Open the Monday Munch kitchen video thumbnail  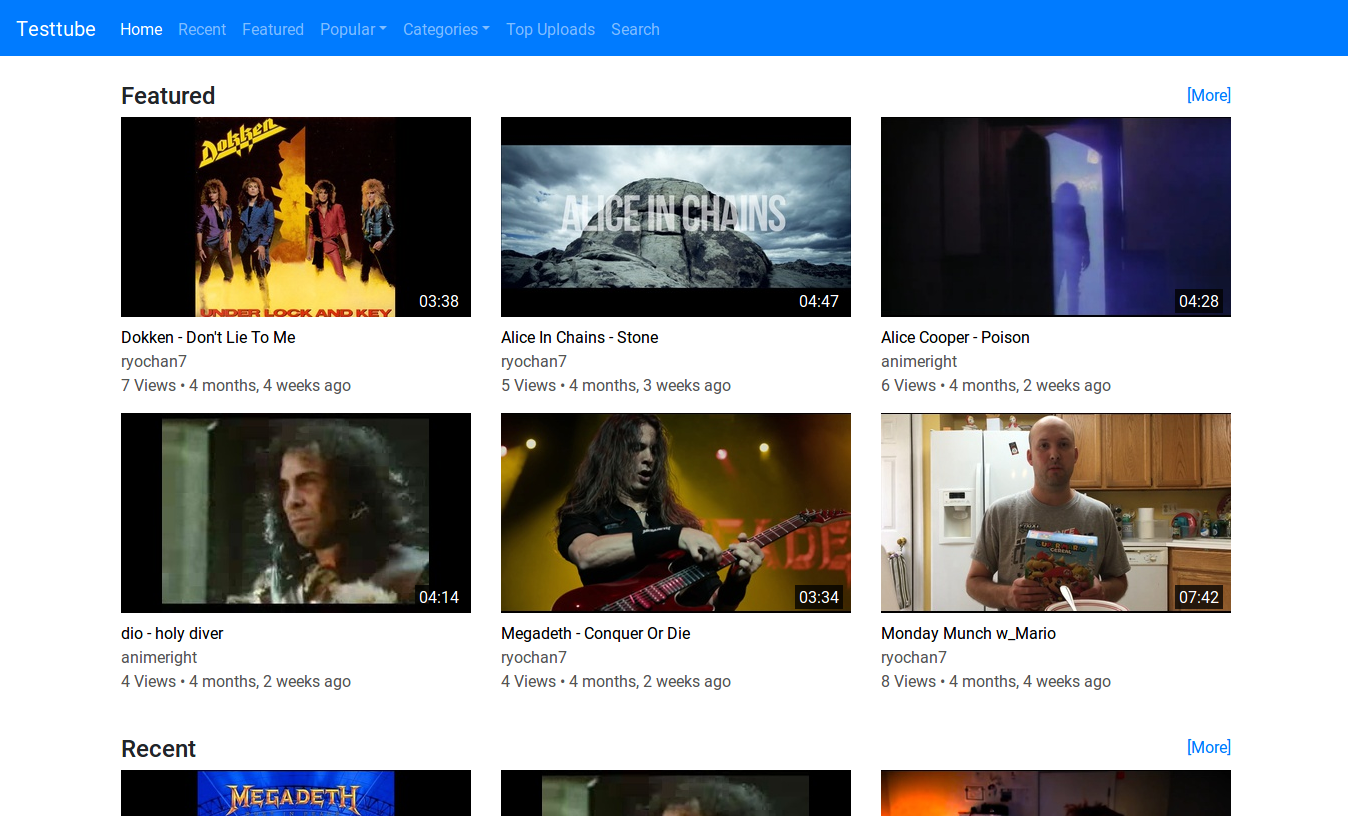click(x=1056, y=513)
